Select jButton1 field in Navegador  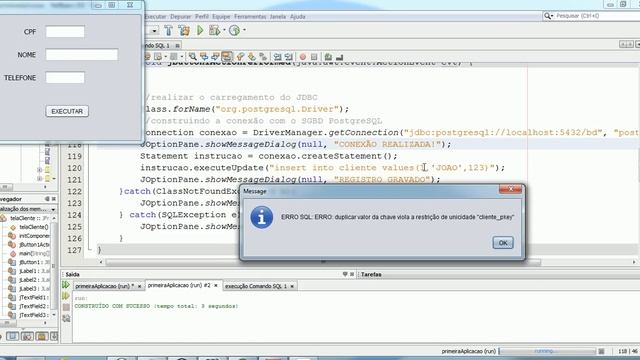[34, 262]
